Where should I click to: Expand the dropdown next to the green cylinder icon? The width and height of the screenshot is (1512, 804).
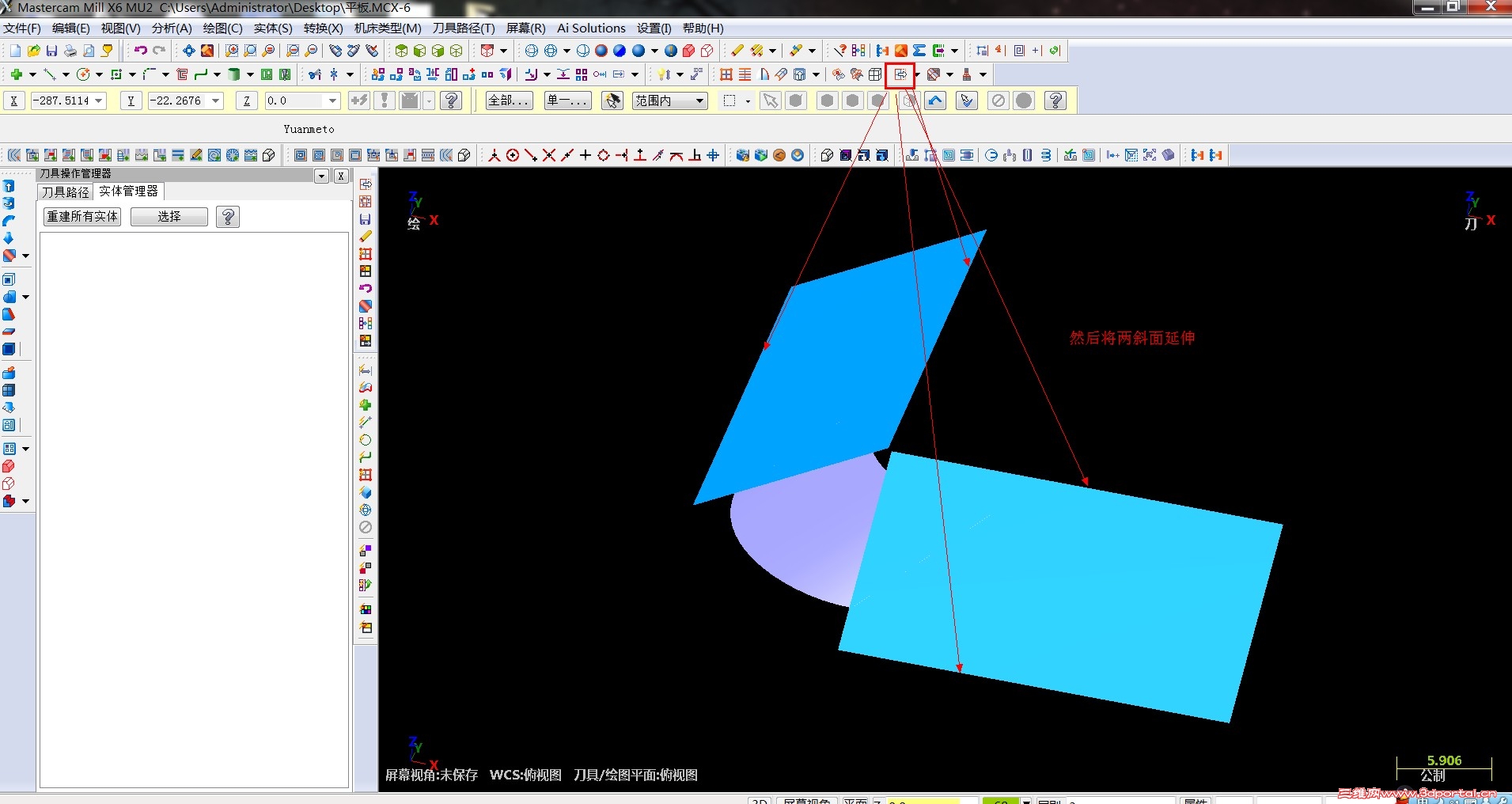(x=250, y=74)
